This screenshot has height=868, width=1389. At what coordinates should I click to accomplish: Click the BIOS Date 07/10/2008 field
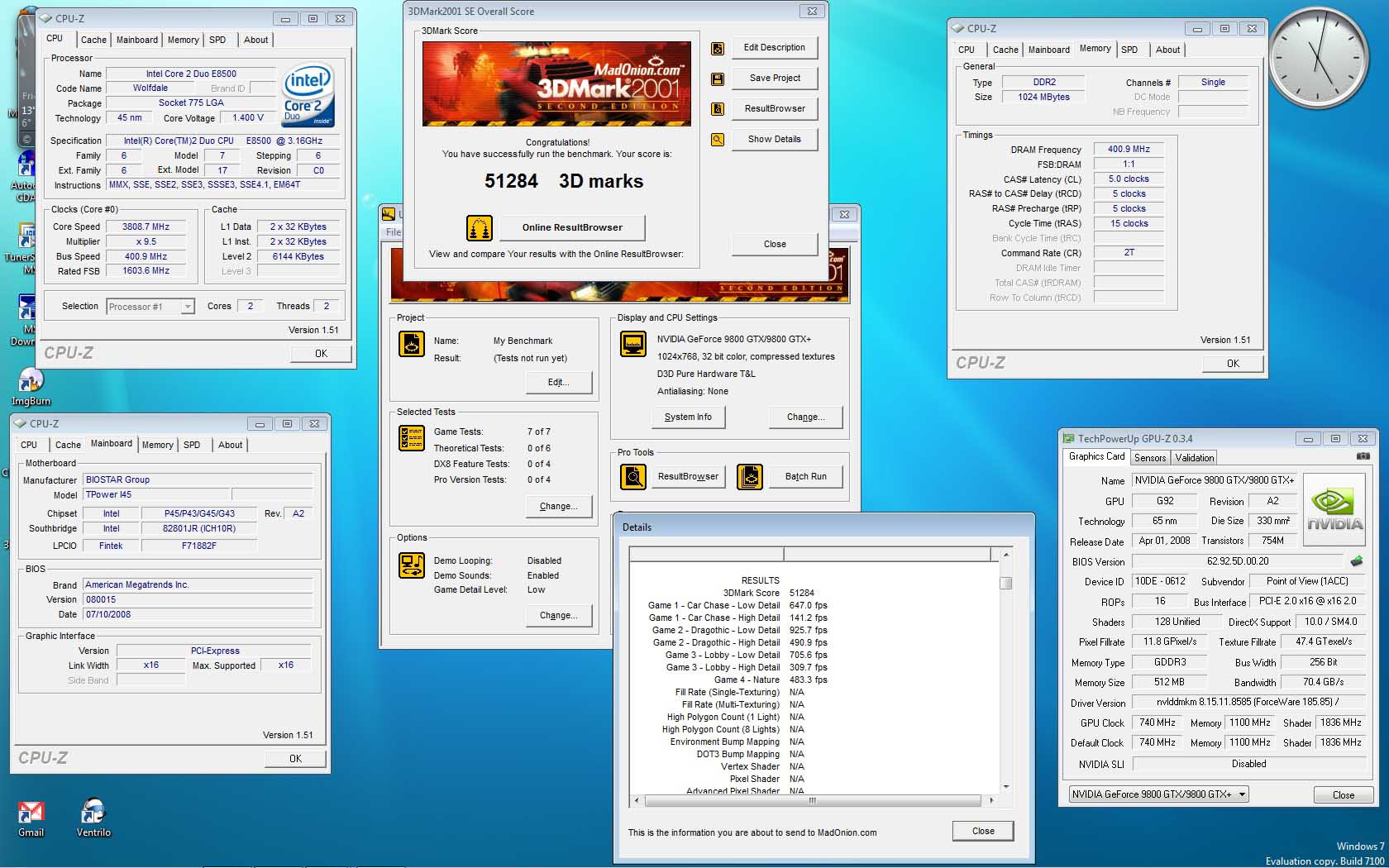(198, 615)
